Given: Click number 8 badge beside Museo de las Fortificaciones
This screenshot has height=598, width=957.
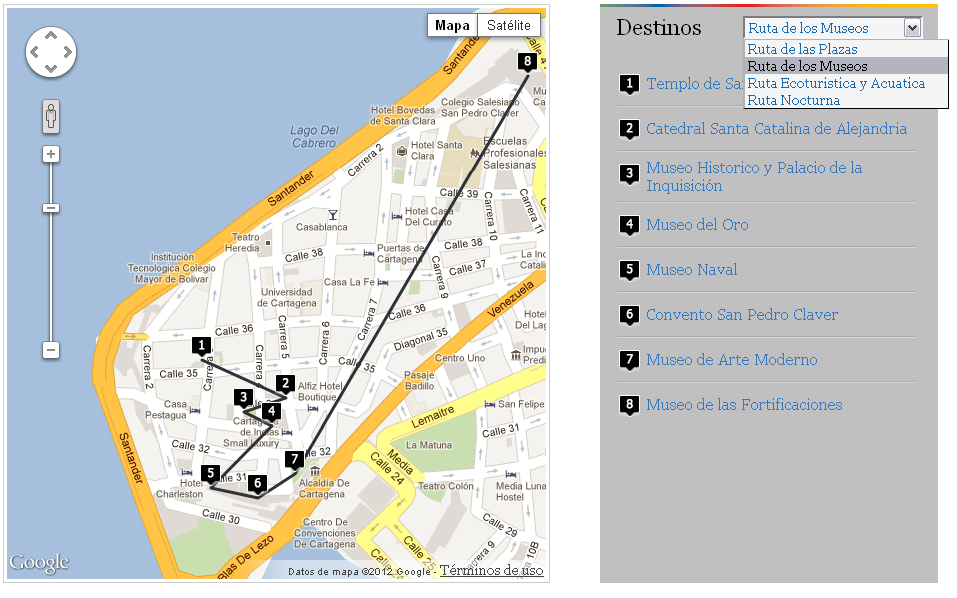Looking at the screenshot, I should (x=629, y=405).
